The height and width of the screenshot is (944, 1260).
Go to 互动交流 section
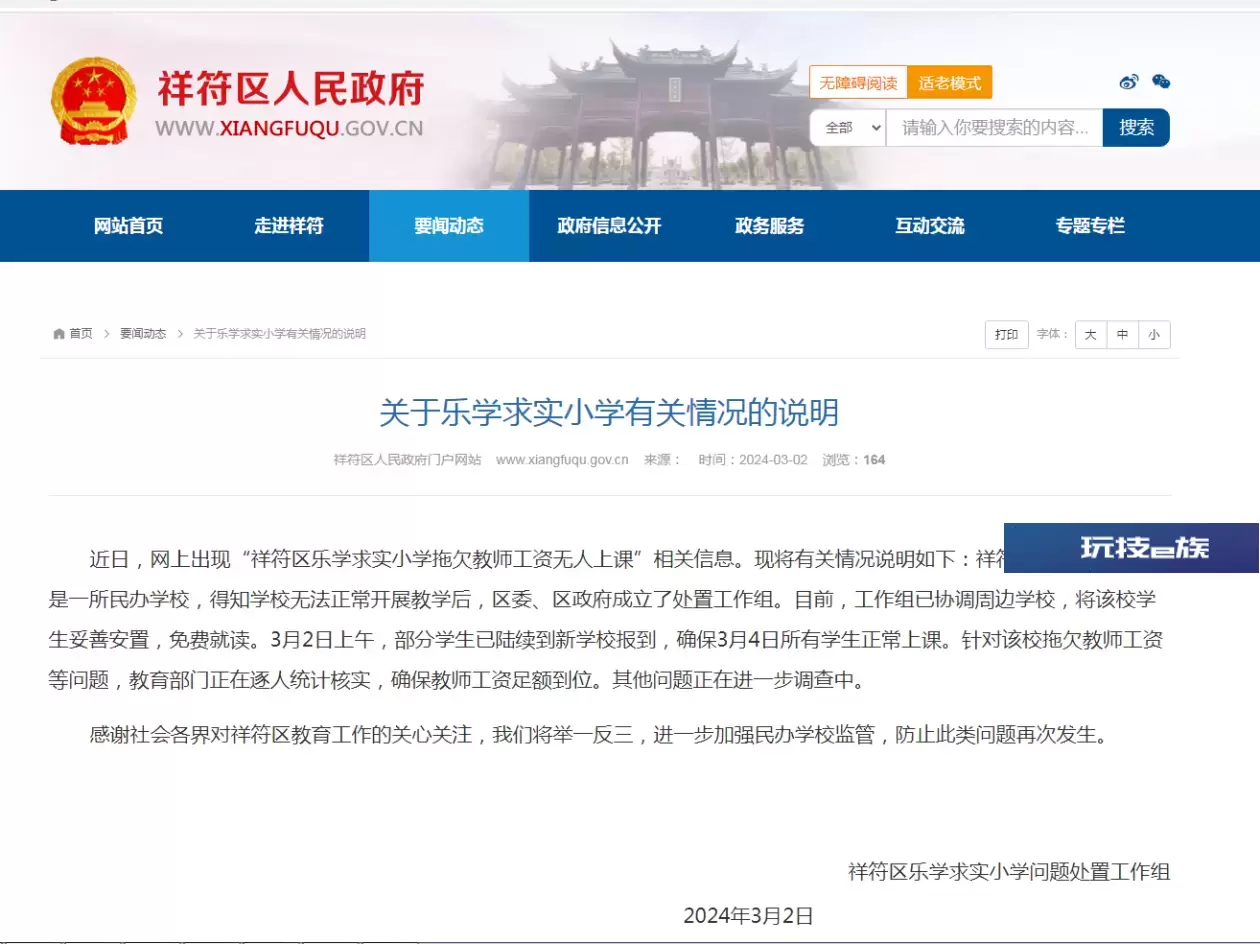[929, 226]
